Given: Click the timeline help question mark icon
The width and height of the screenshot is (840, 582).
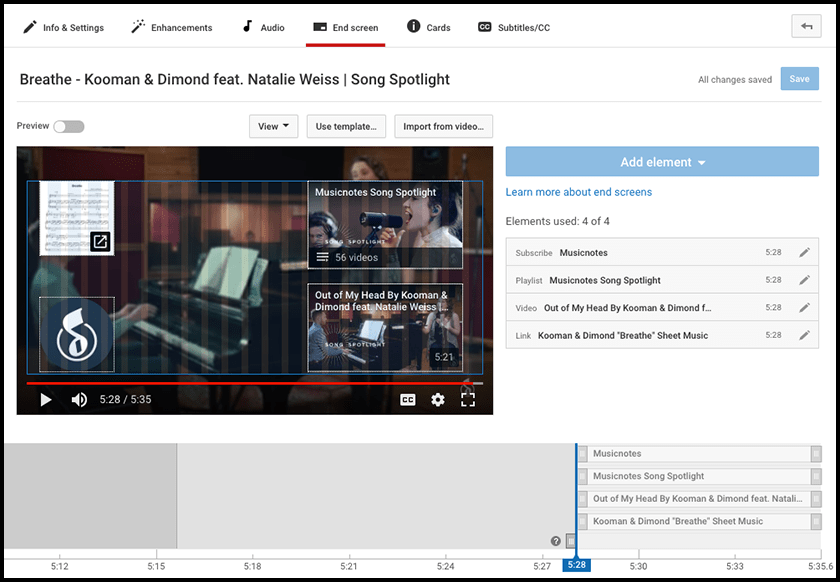Looking at the screenshot, I should click(x=556, y=541).
